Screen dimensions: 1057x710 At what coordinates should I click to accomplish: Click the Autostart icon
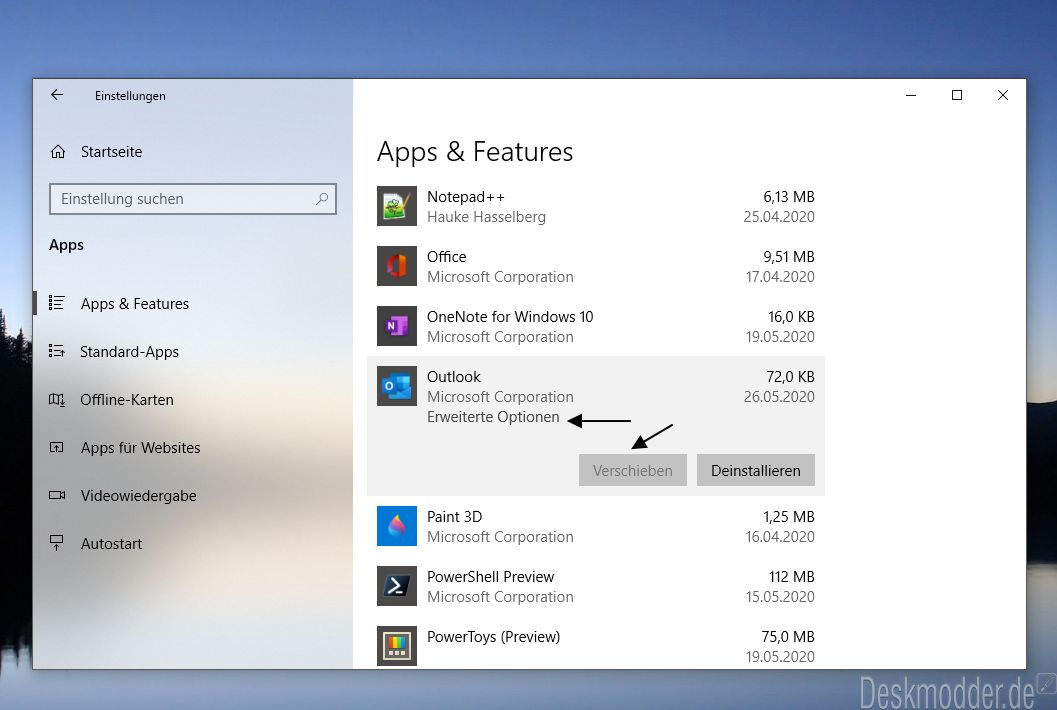tap(57, 543)
